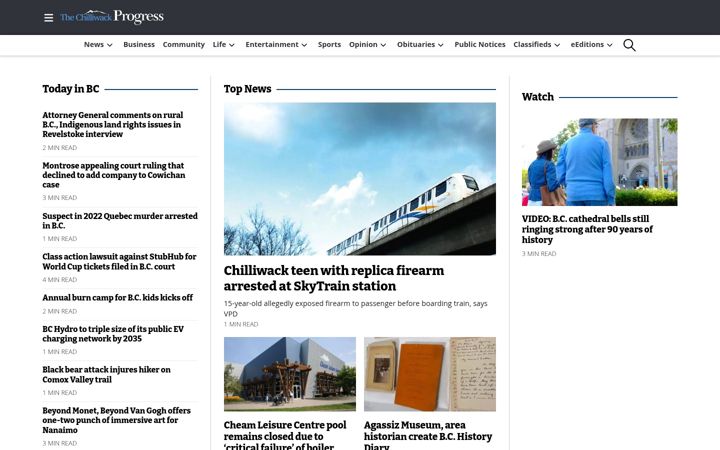
Task: Open Suspect in 2022 Quebec murder article
Action: coord(120,221)
